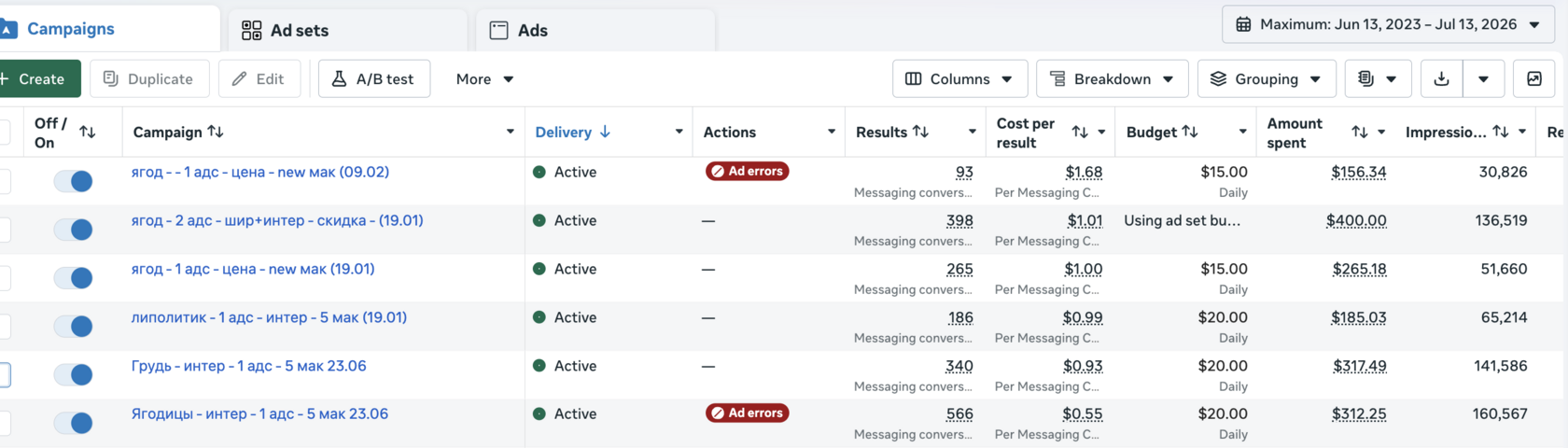Switch to the Ad sets tab

(x=347, y=30)
